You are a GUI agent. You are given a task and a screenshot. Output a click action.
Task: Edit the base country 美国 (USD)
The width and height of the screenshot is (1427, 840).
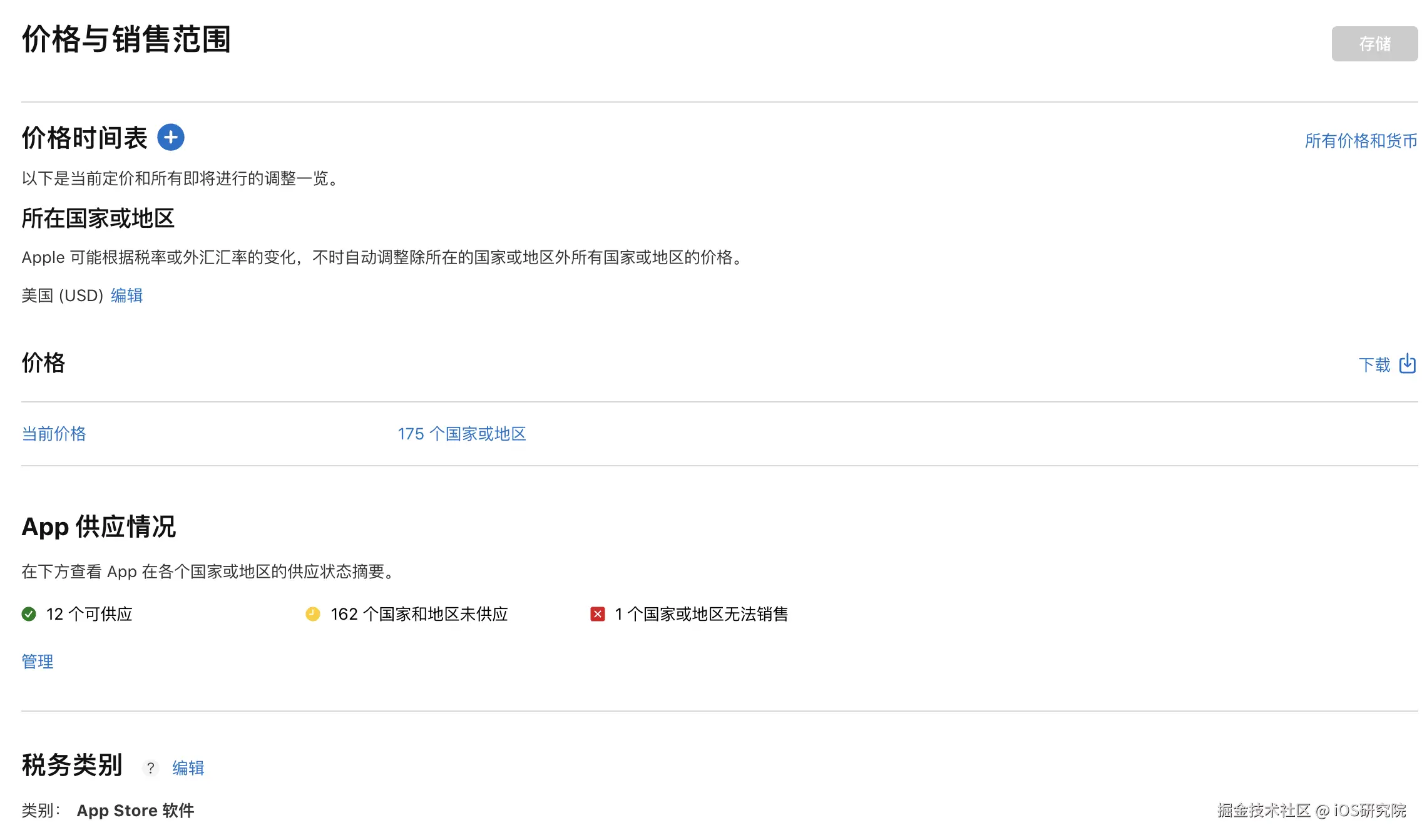[x=126, y=295]
